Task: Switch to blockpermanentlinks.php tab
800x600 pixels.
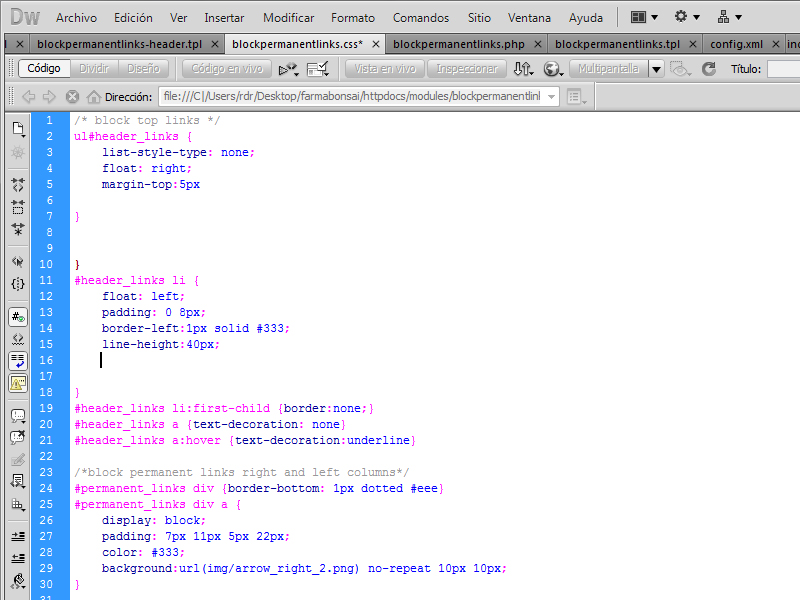Action: [x=459, y=44]
